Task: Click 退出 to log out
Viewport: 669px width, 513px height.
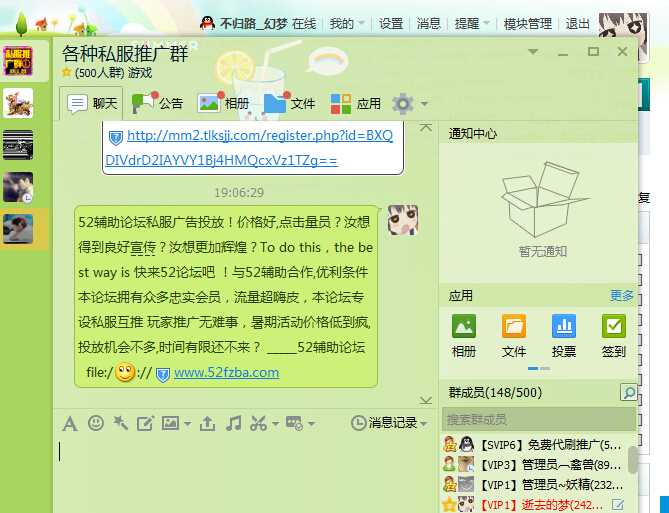Action: tap(577, 23)
